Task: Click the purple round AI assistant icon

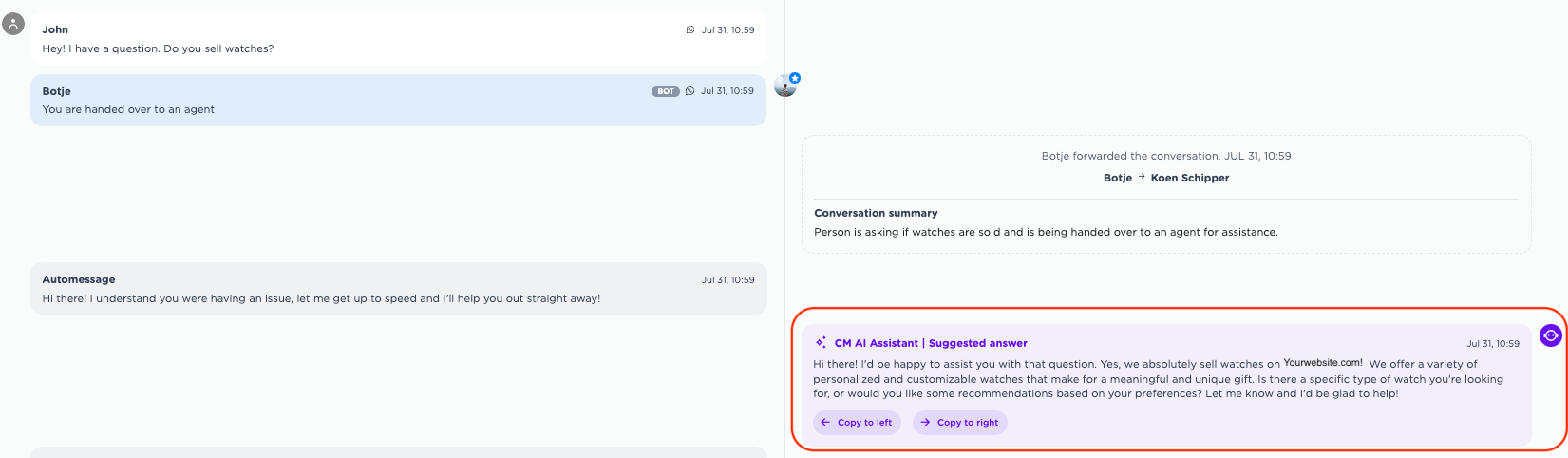Action: [x=1550, y=335]
